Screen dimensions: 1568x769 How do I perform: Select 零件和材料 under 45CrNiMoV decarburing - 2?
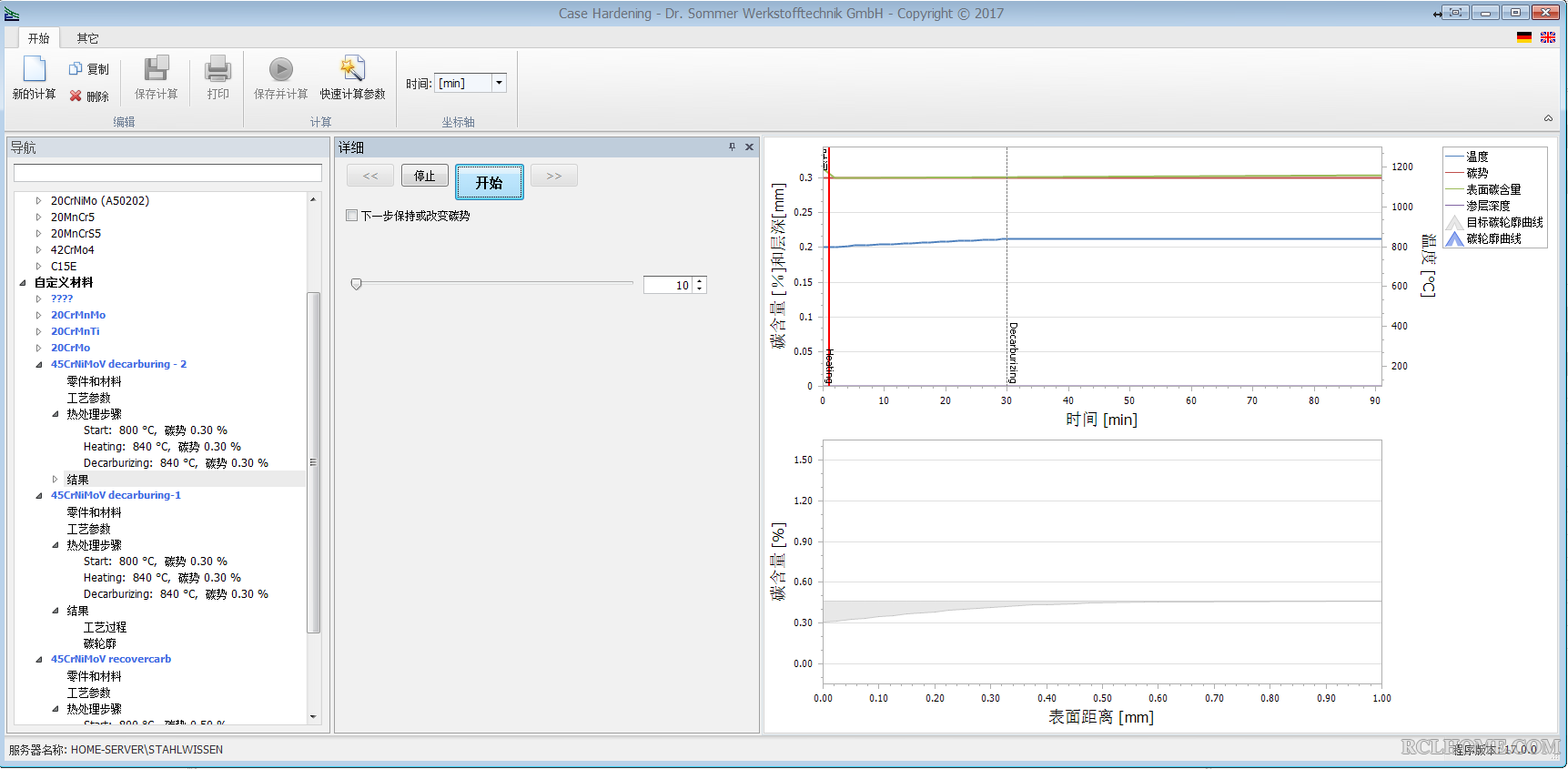coord(94,381)
